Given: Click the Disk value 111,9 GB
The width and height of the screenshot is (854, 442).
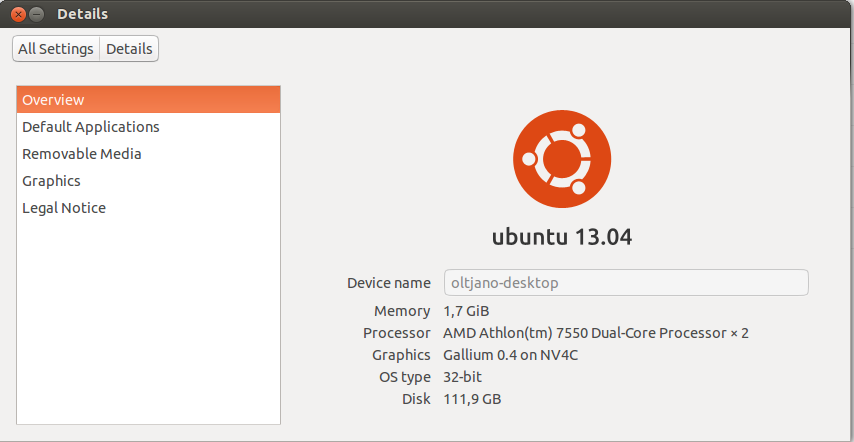Looking at the screenshot, I should (x=472, y=400).
